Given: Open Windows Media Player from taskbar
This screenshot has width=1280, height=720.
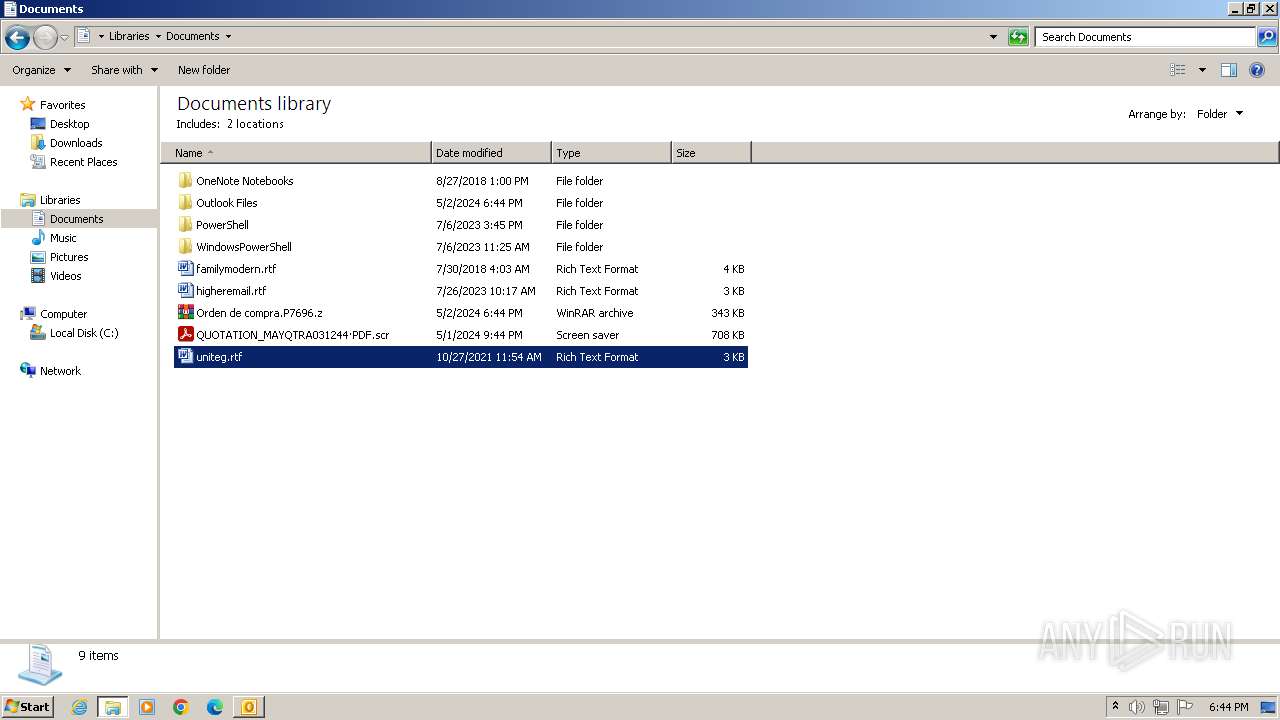Looking at the screenshot, I should pos(147,707).
